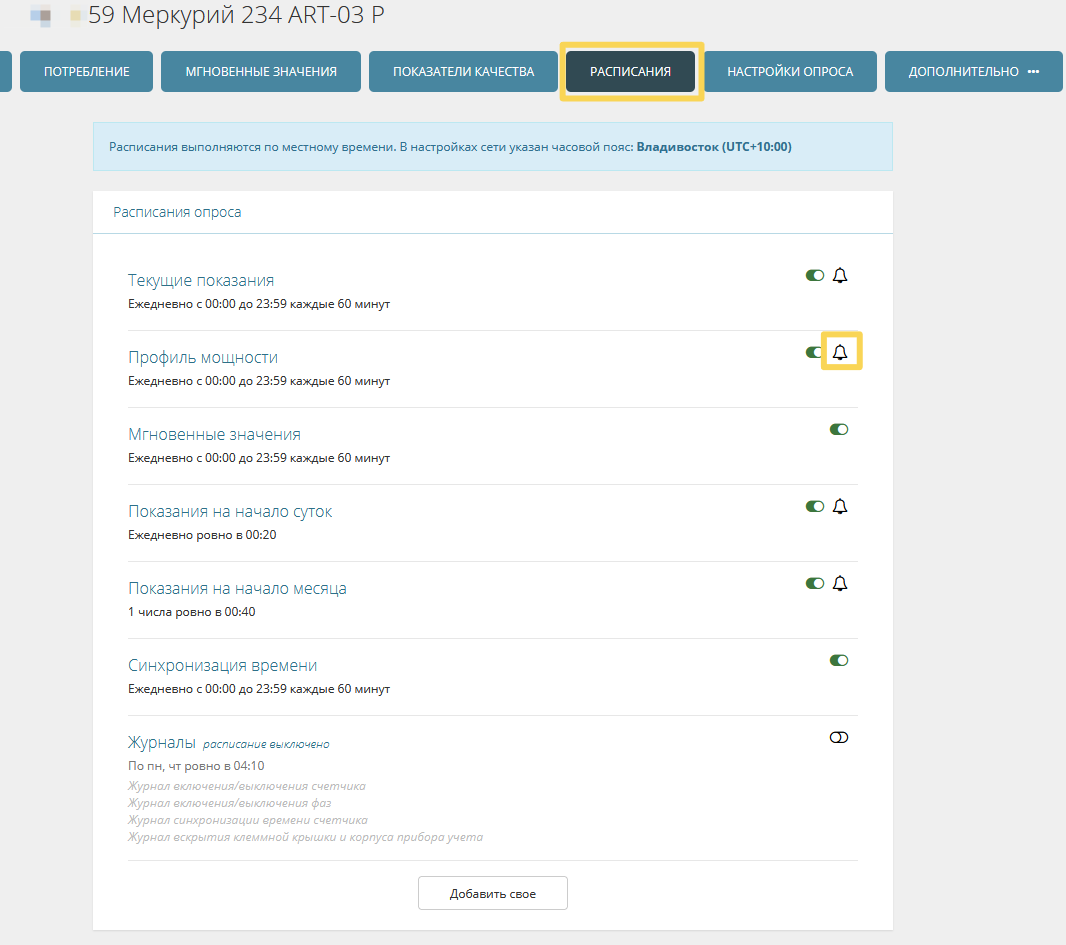Click the device icon beside 59 Меркурий title
This screenshot has height=945, width=1066.
coord(41,15)
